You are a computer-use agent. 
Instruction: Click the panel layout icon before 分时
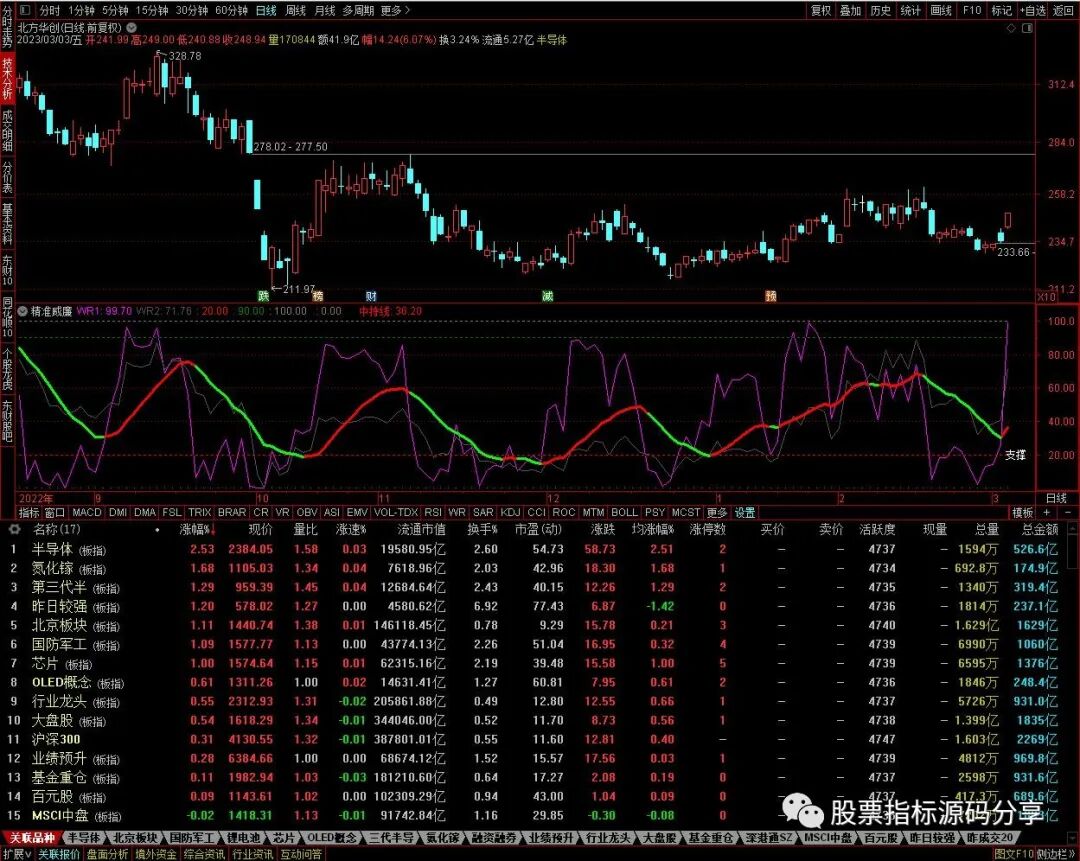click(x=25, y=10)
